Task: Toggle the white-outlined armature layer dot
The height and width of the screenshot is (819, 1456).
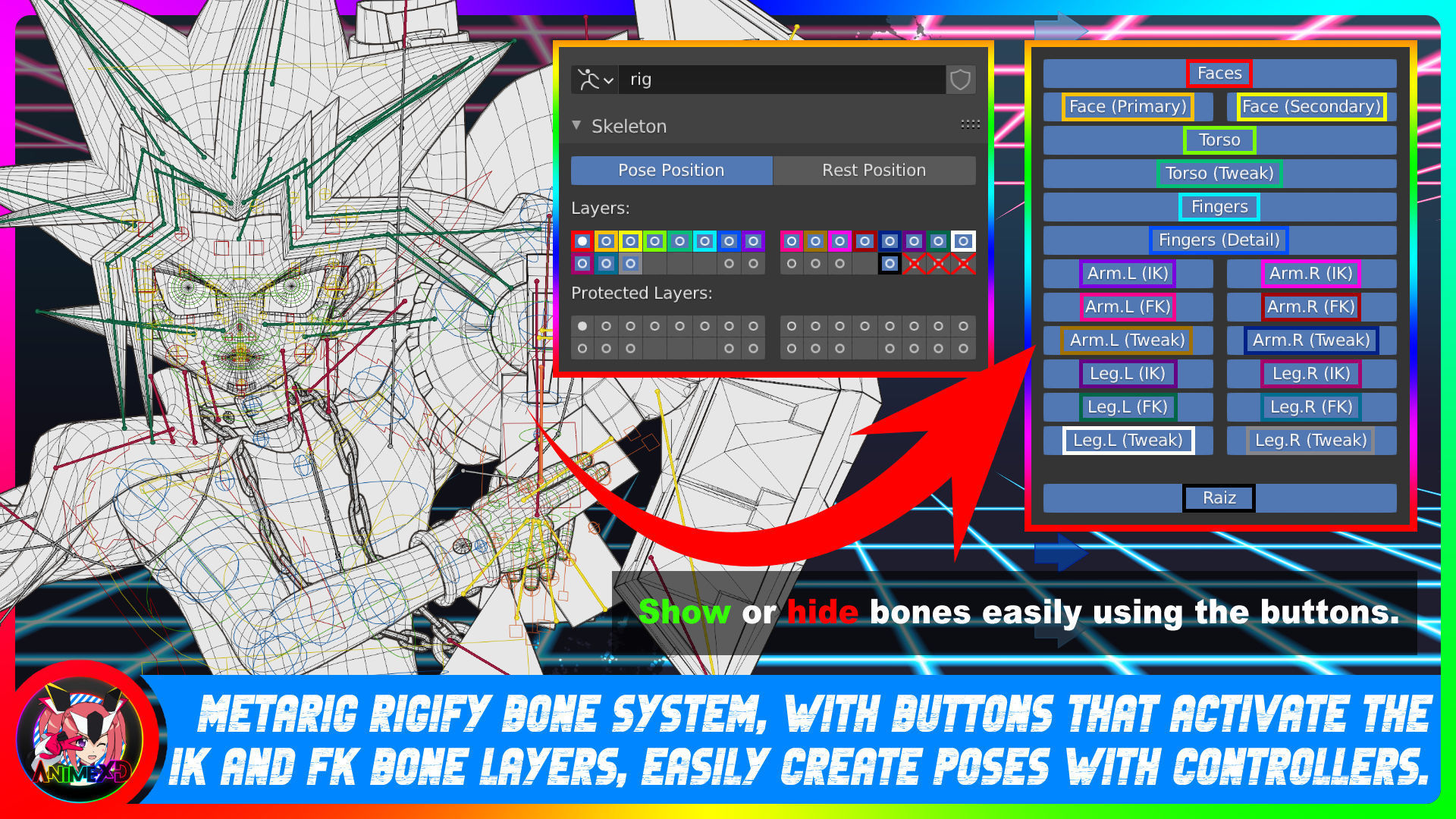Action: [x=963, y=241]
